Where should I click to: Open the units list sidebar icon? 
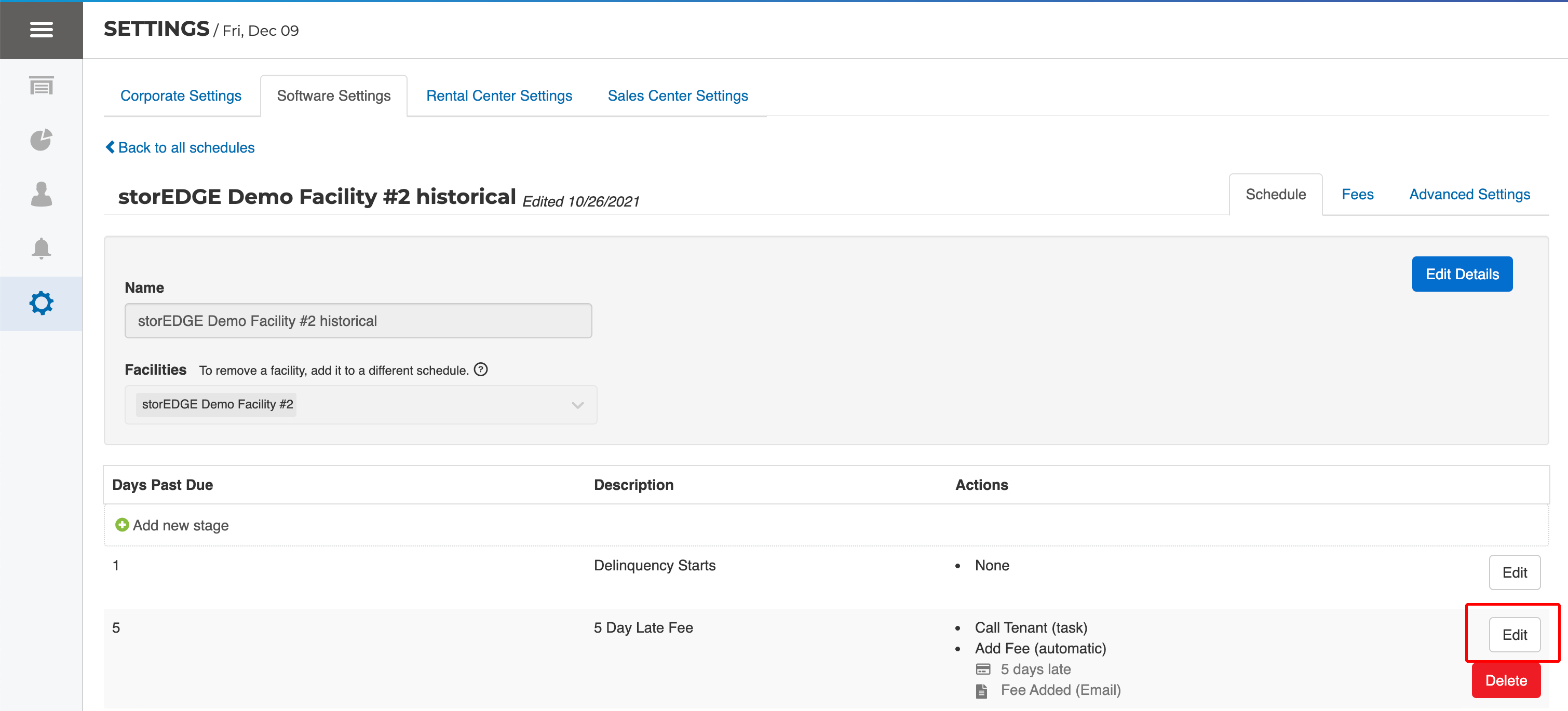(x=42, y=85)
